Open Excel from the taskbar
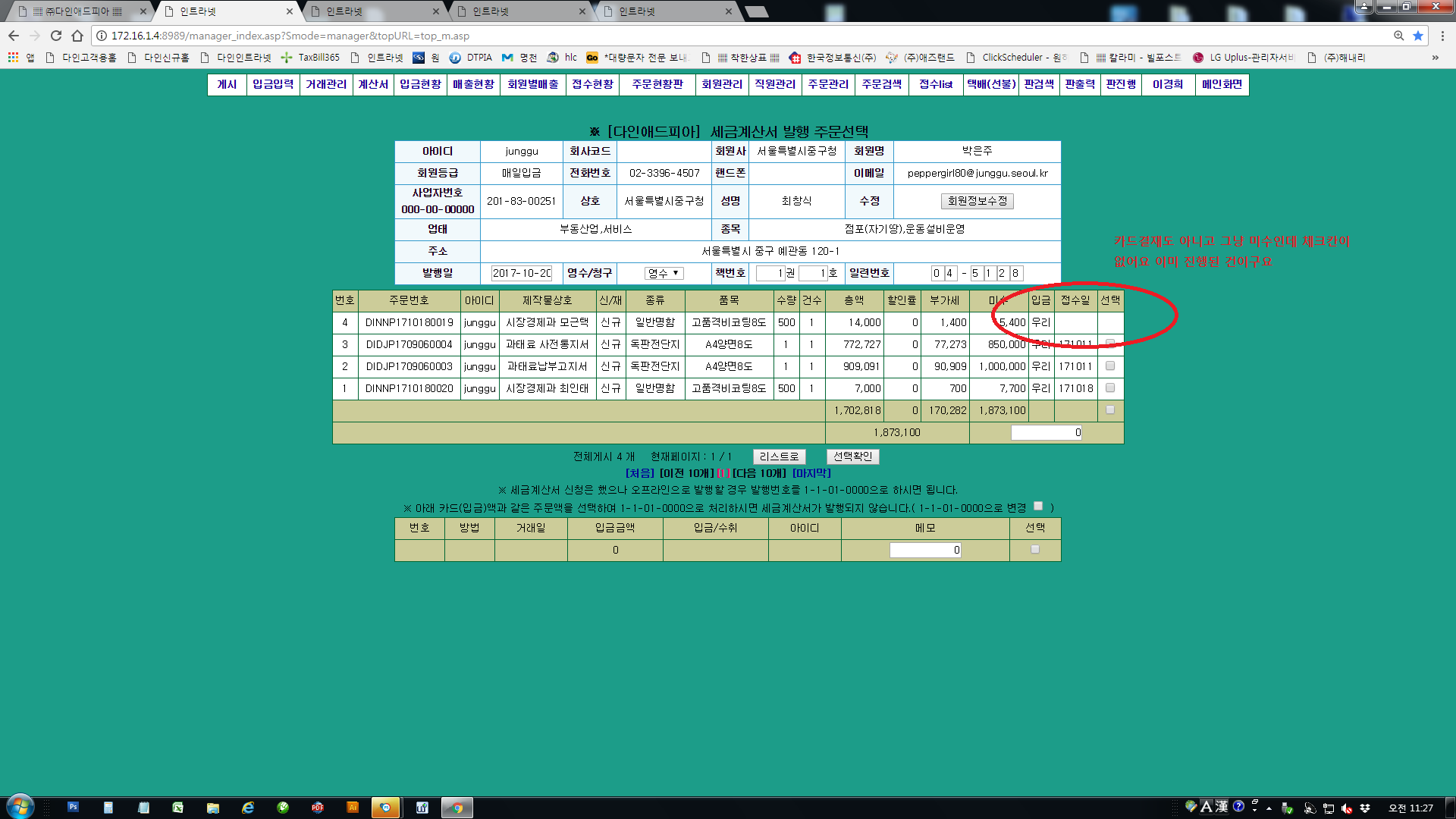This screenshot has width=1456, height=819. pos(177,808)
